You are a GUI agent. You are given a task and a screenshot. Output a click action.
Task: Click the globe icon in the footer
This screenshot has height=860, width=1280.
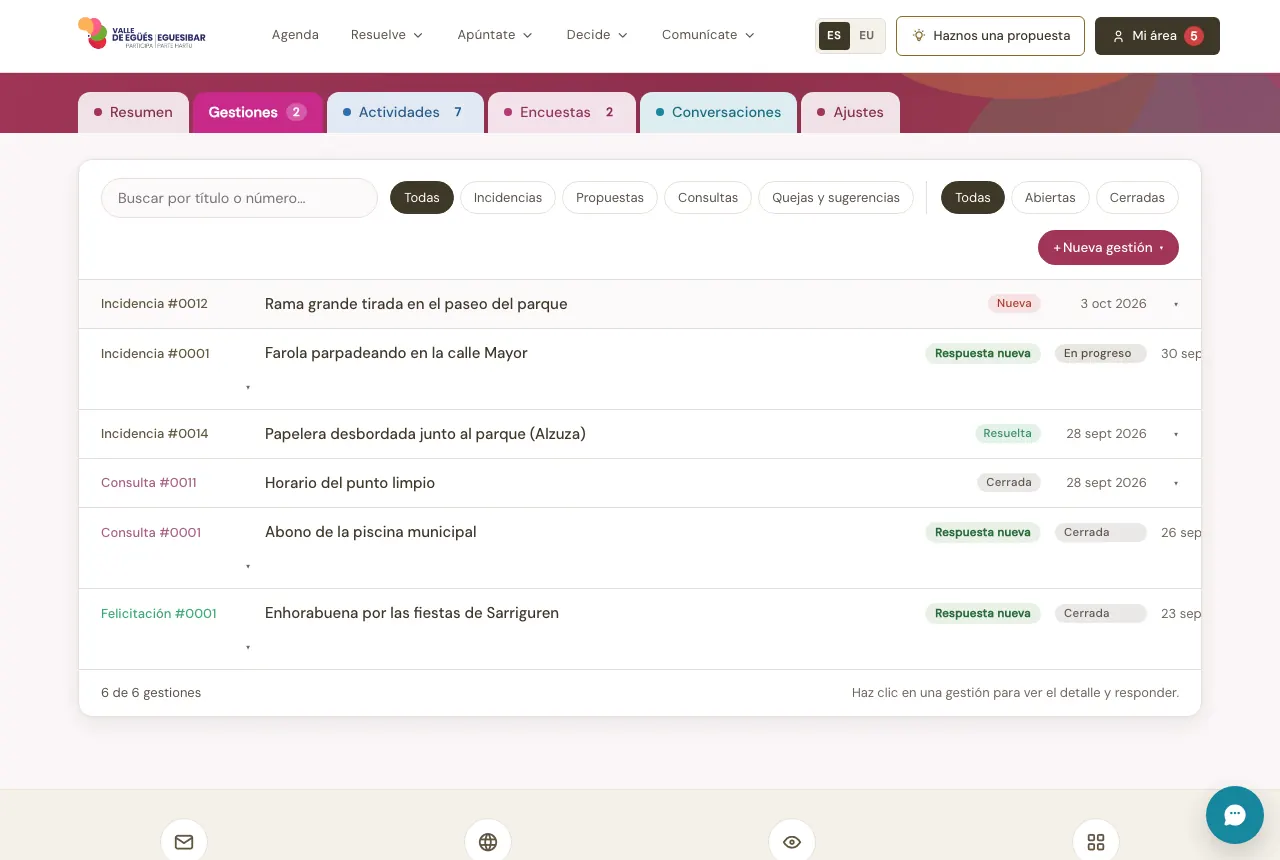488,842
